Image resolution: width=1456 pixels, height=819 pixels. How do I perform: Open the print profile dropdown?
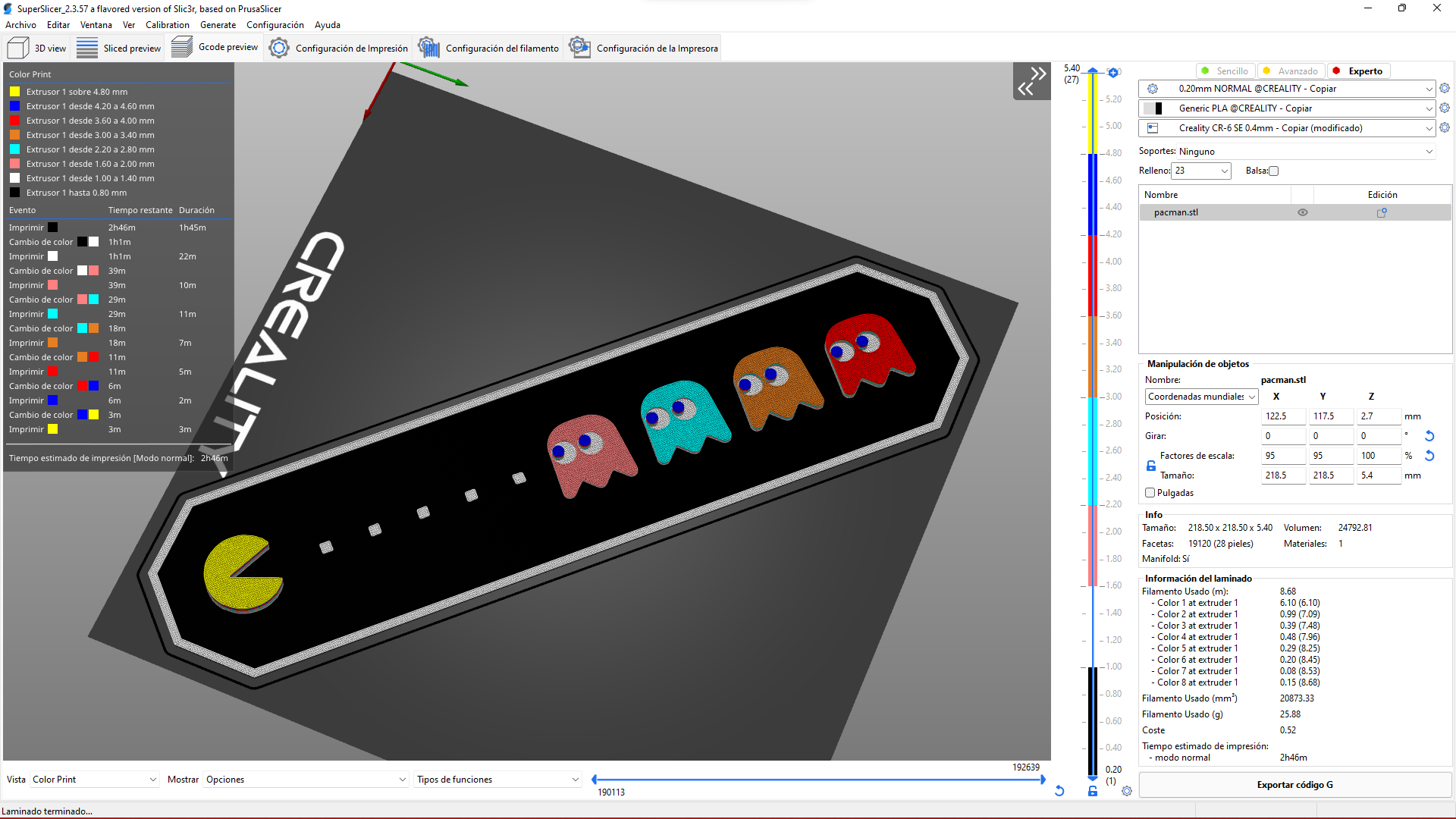(1288, 89)
